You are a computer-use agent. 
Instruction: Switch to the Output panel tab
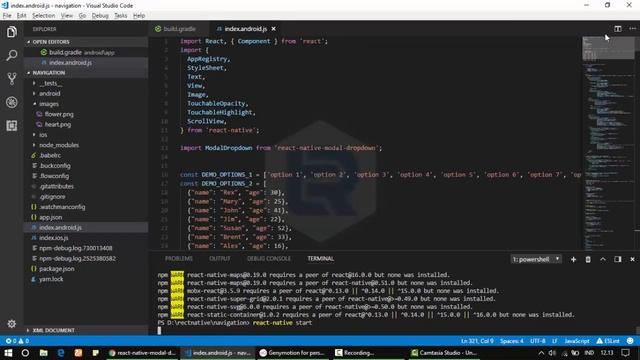coord(220,259)
